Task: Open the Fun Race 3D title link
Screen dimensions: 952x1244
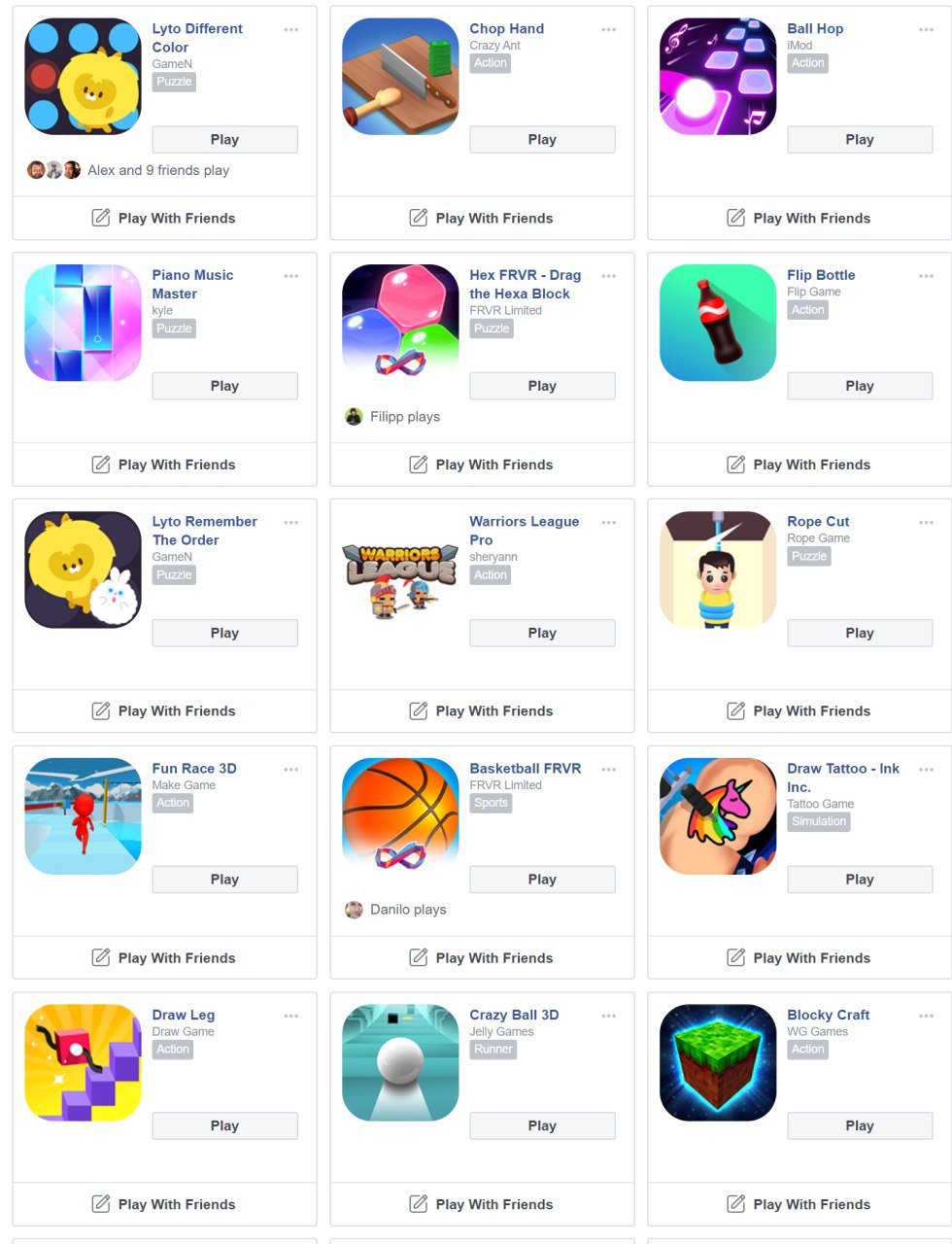Action: pos(194,769)
